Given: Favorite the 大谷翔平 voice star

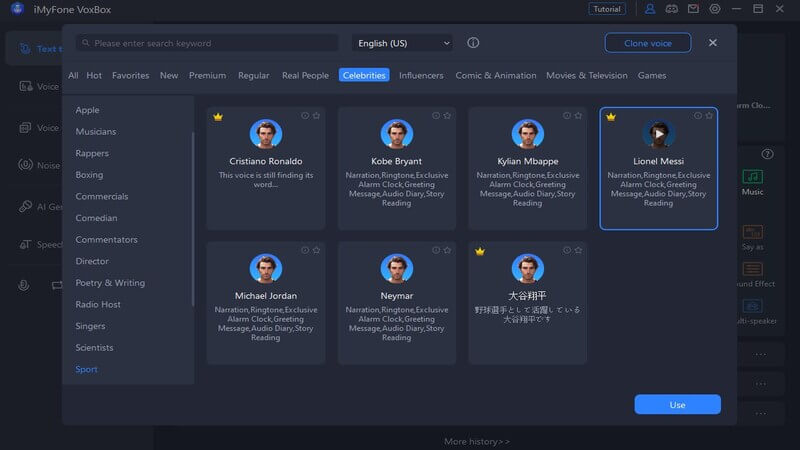Looking at the screenshot, I should pos(578,250).
